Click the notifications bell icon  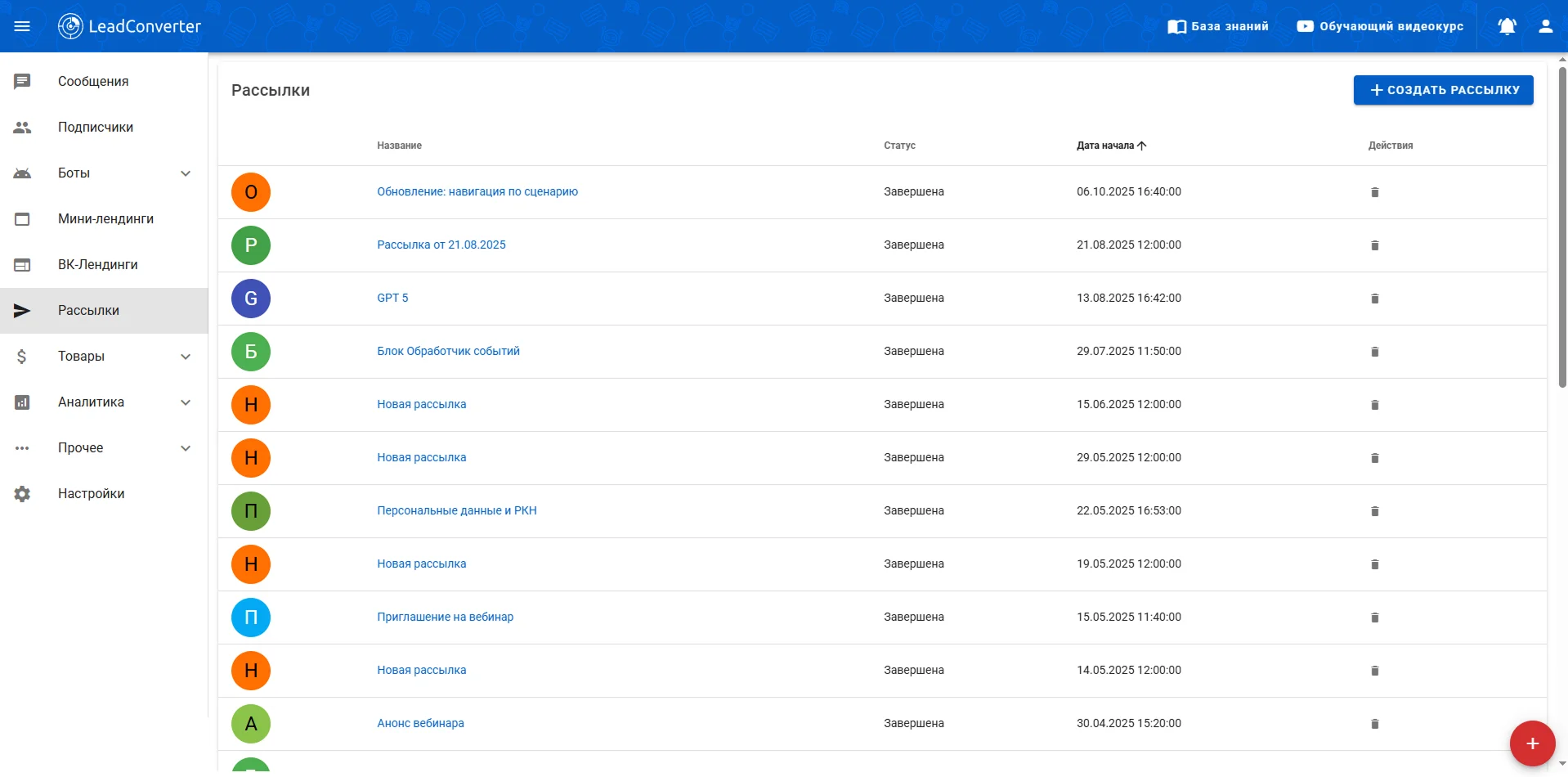[x=1507, y=26]
